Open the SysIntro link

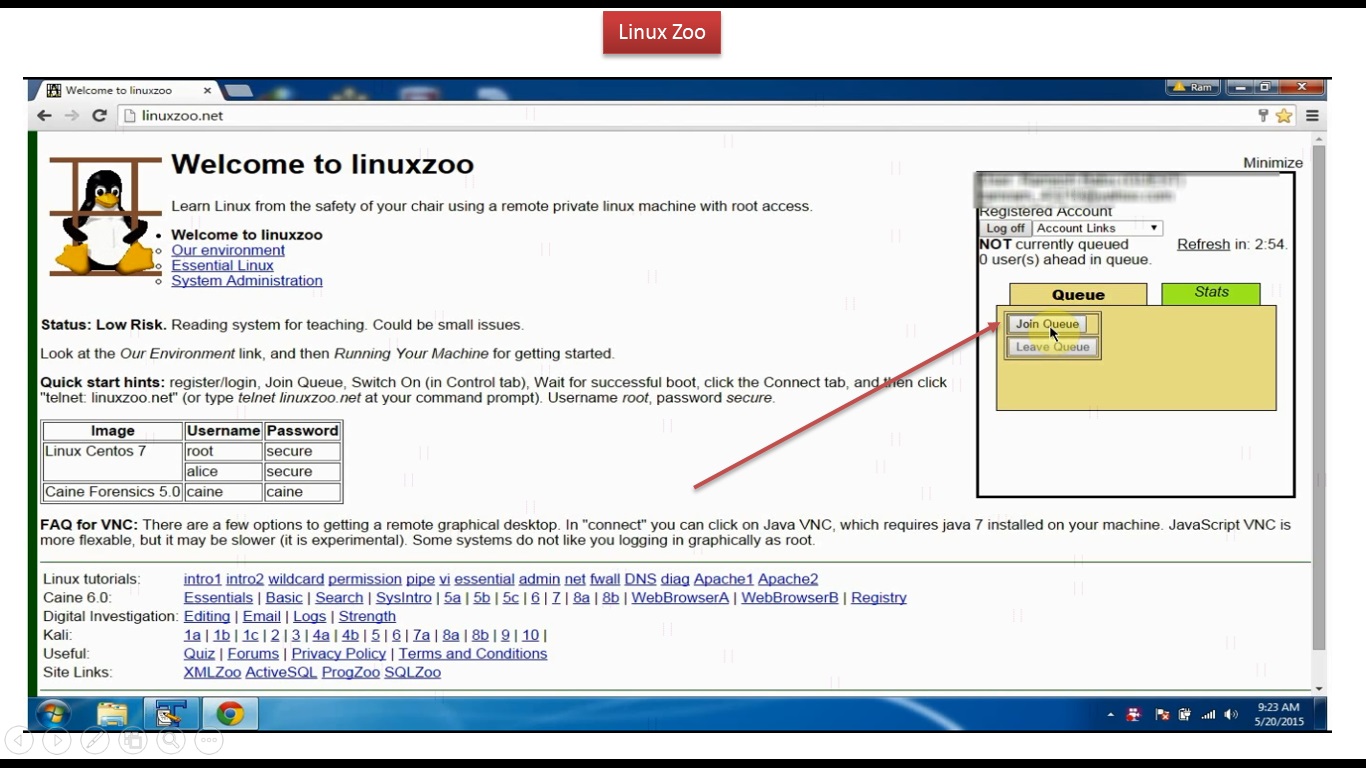click(404, 598)
